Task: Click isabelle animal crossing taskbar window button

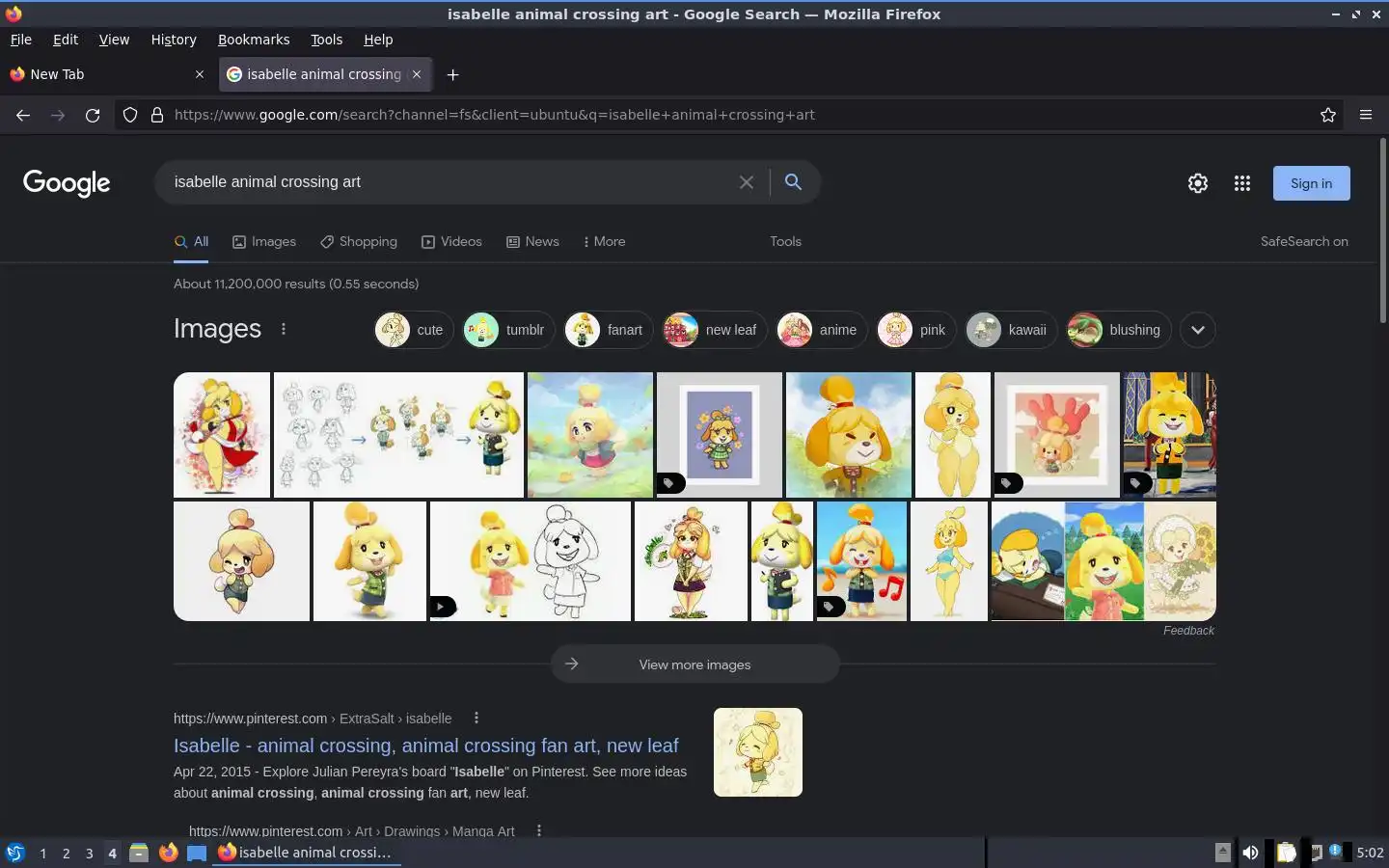Action: click(307, 853)
